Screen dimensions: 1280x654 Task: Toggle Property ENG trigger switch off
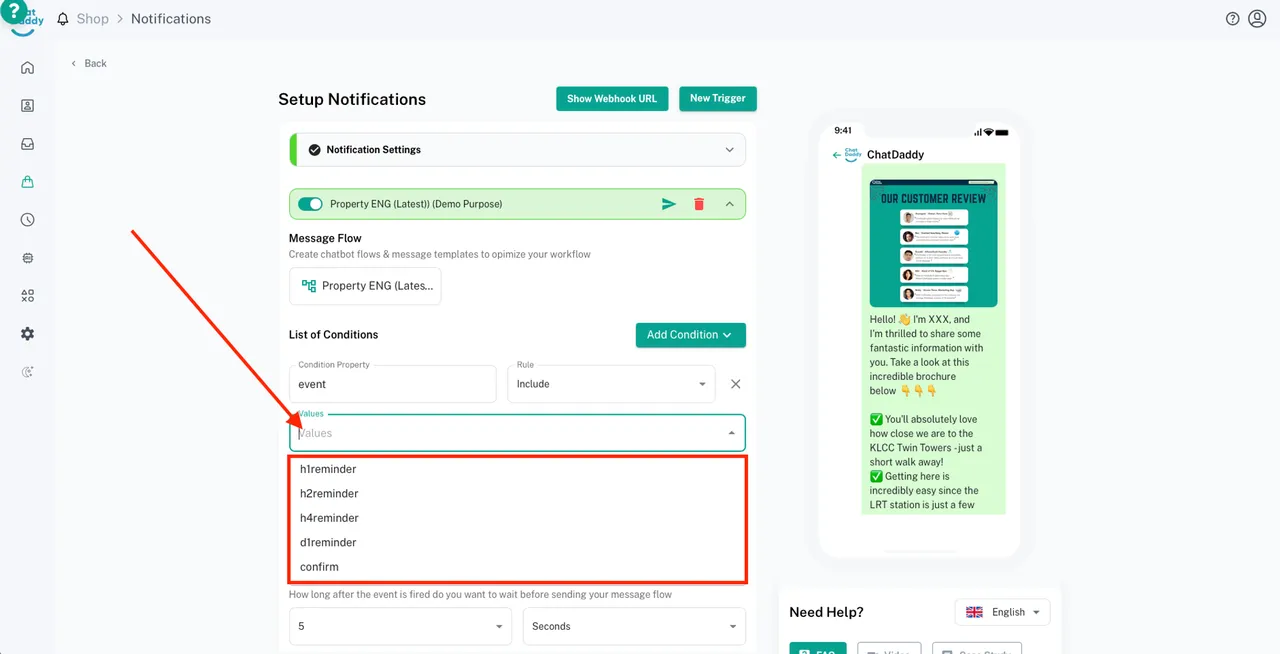click(310, 204)
